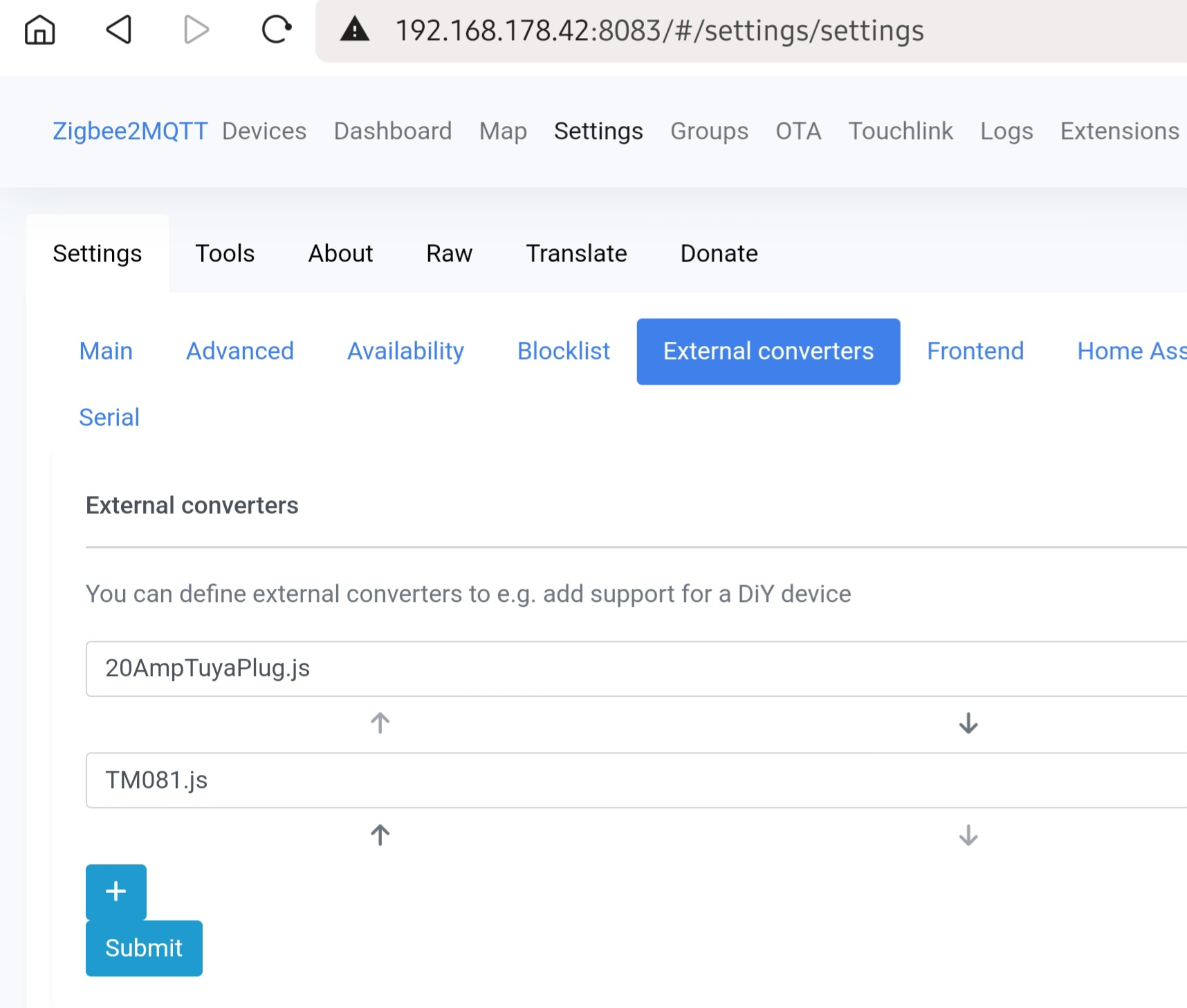Submit the external converter changes
This screenshot has height=1008, width=1187.
[x=143, y=948]
